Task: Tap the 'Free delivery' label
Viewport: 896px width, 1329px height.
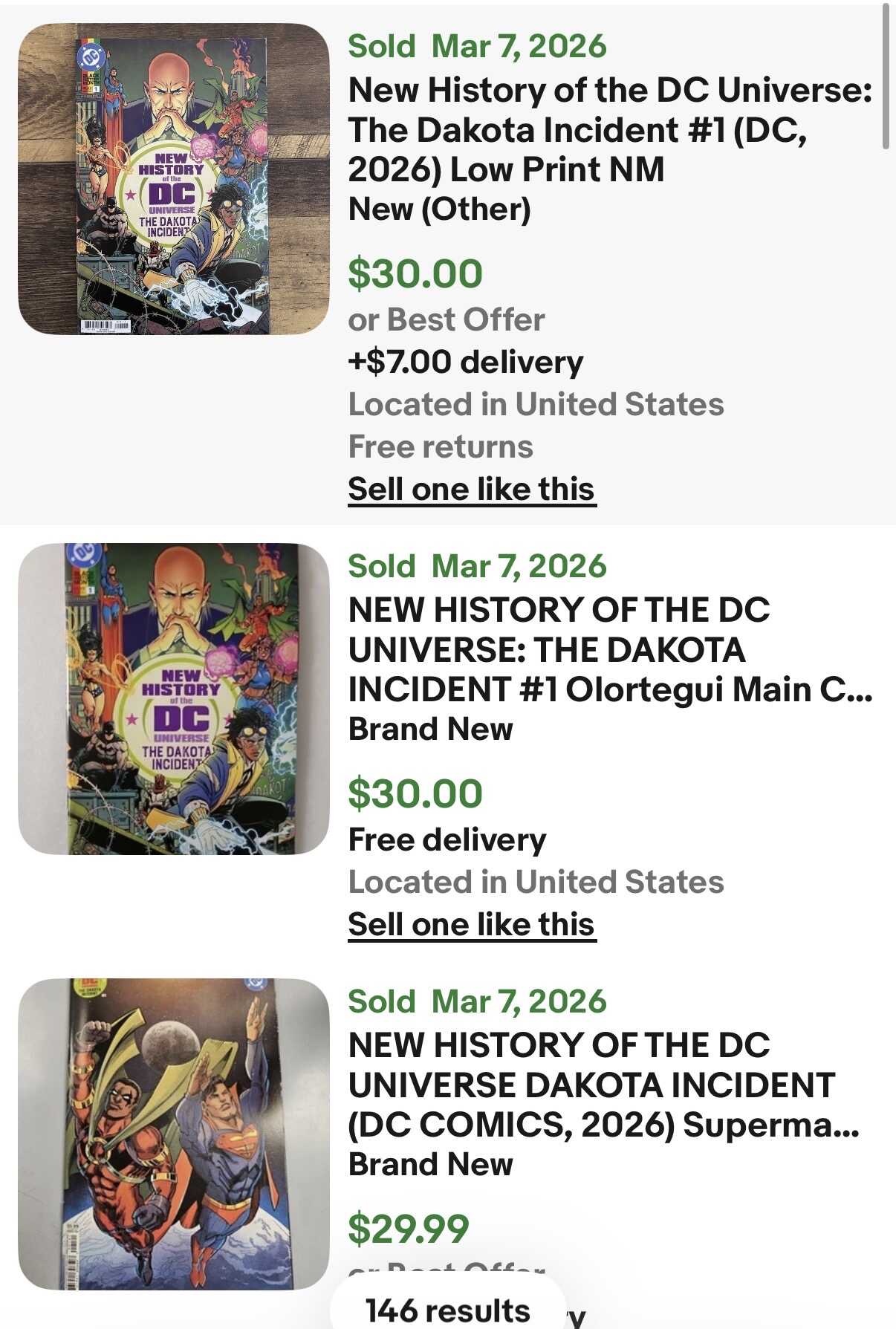Action: (447, 840)
